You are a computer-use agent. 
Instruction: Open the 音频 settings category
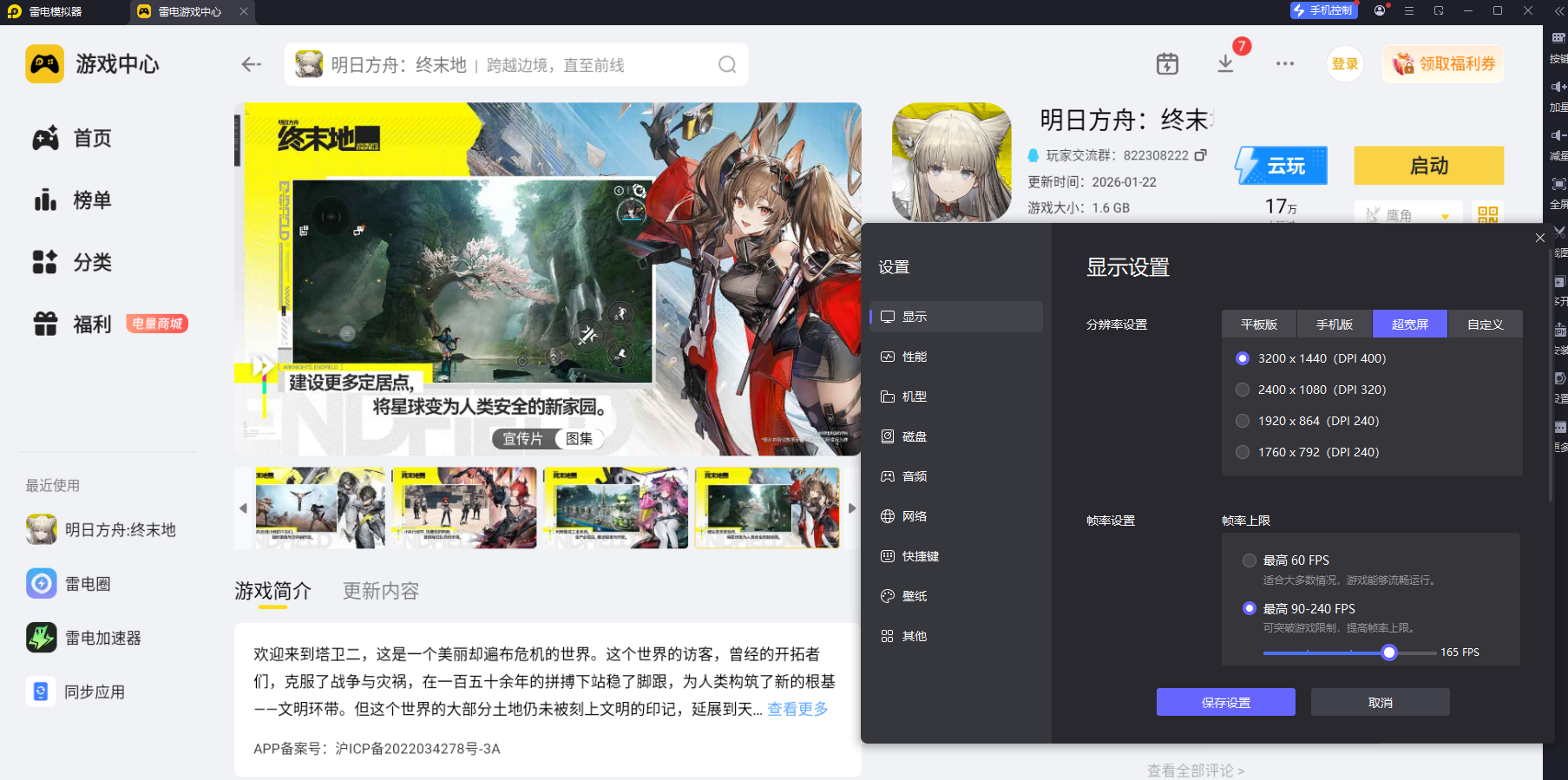tap(956, 476)
